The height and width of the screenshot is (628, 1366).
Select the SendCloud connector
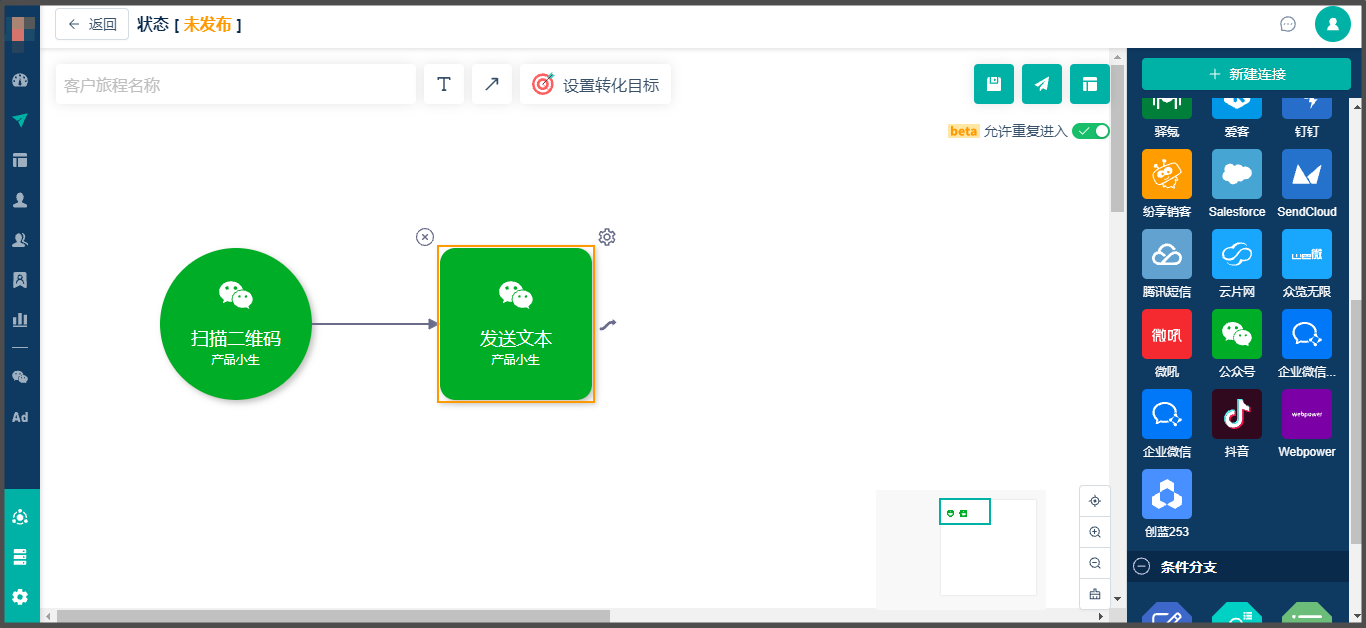pos(1307,184)
